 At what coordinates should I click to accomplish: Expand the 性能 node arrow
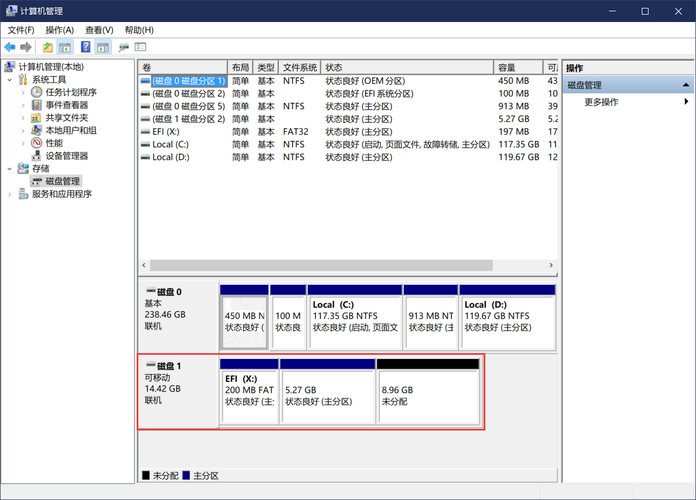coord(23,143)
